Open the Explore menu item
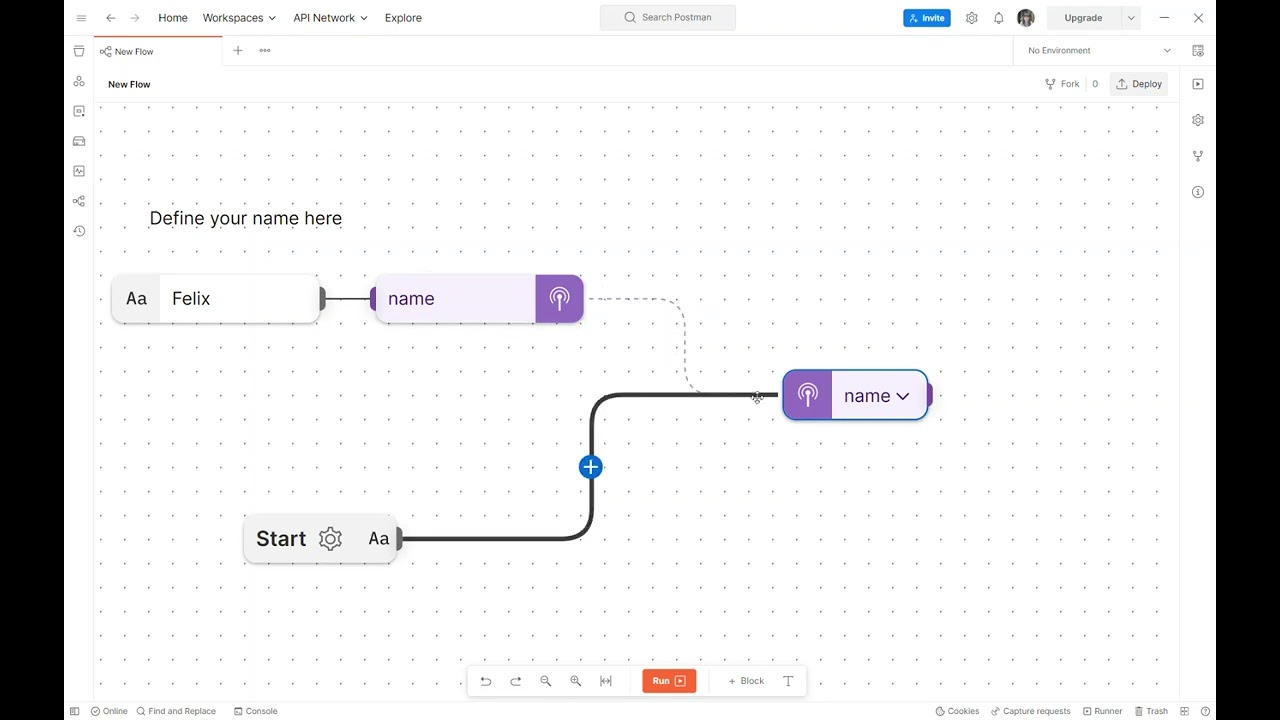The height and width of the screenshot is (720, 1280). tap(403, 18)
